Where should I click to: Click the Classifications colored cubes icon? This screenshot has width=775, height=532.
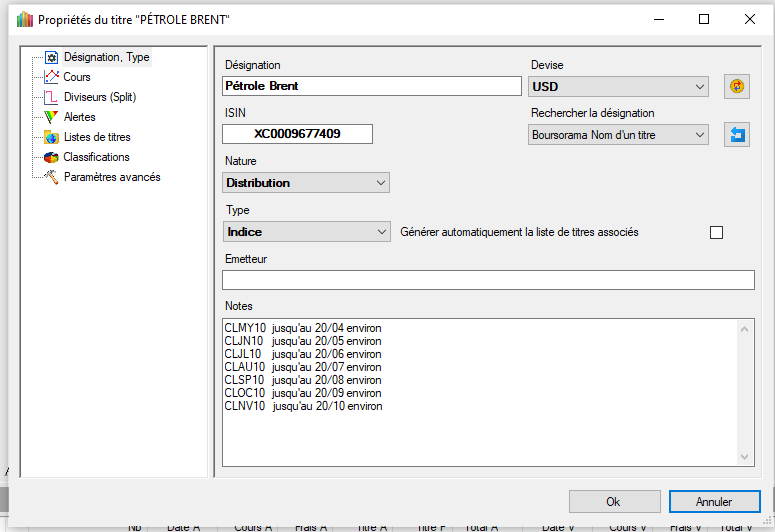[52, 158]
